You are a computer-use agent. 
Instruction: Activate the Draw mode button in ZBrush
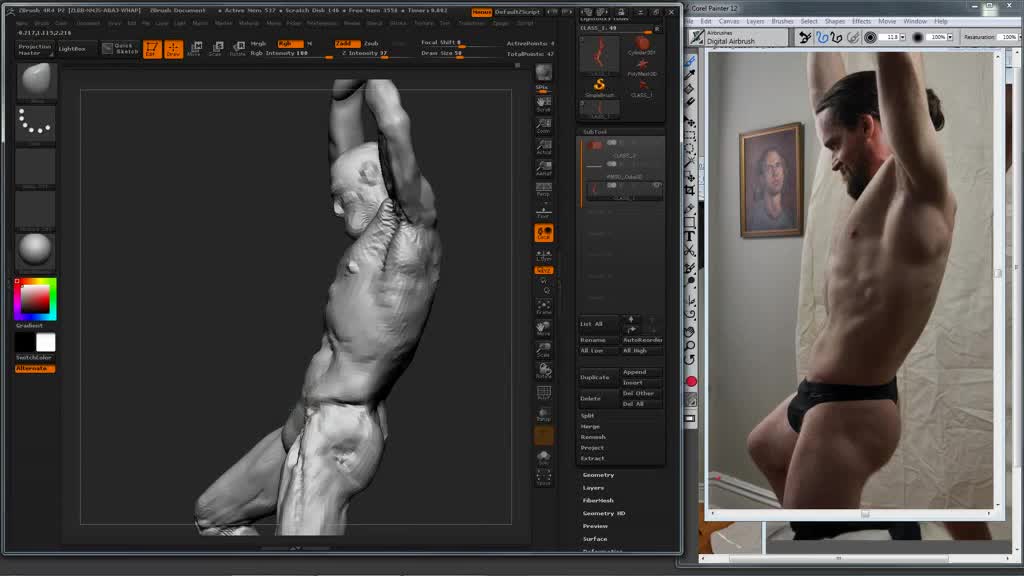coord(173,49)
